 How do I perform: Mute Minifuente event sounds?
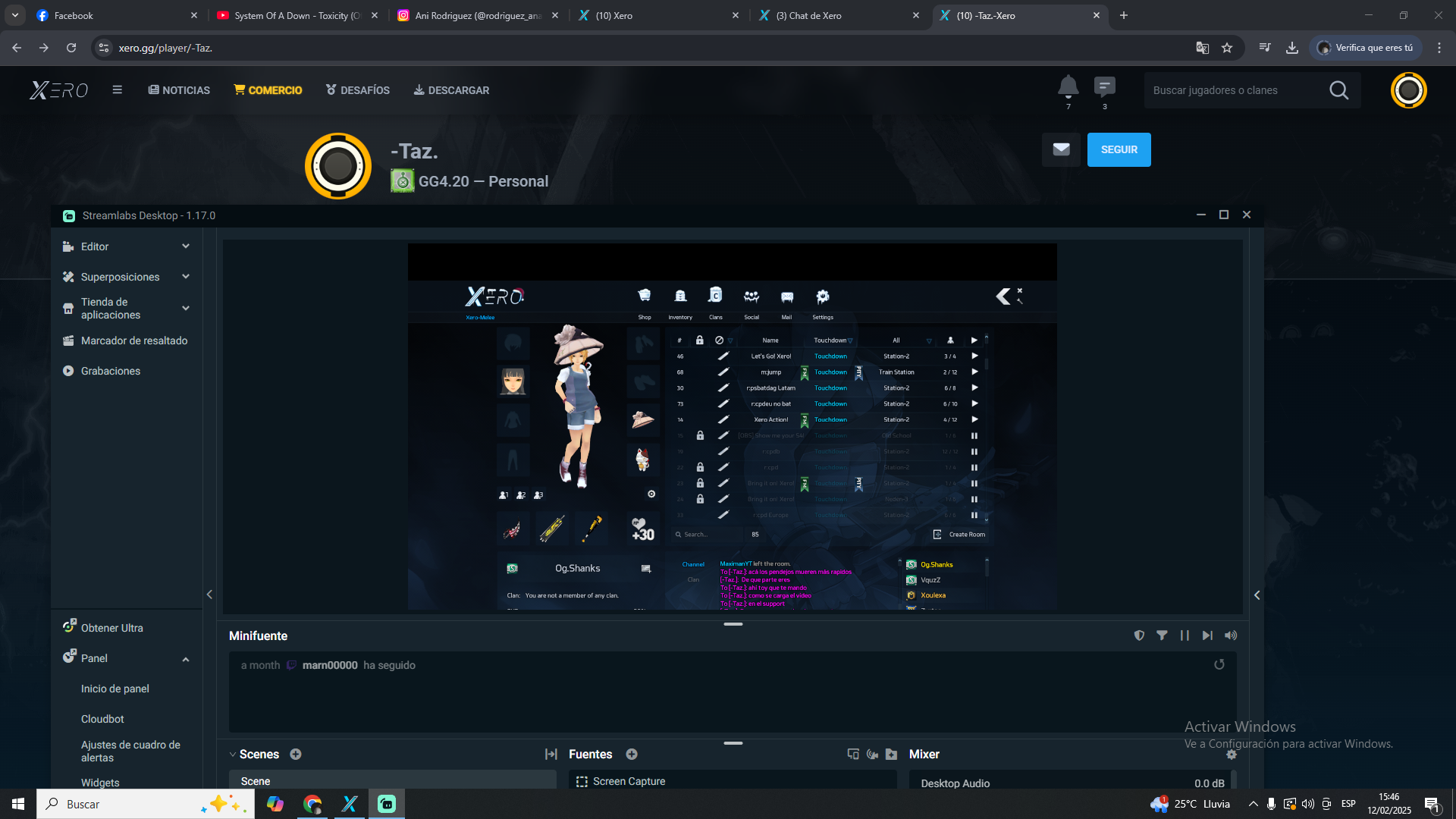point(1231,635)
